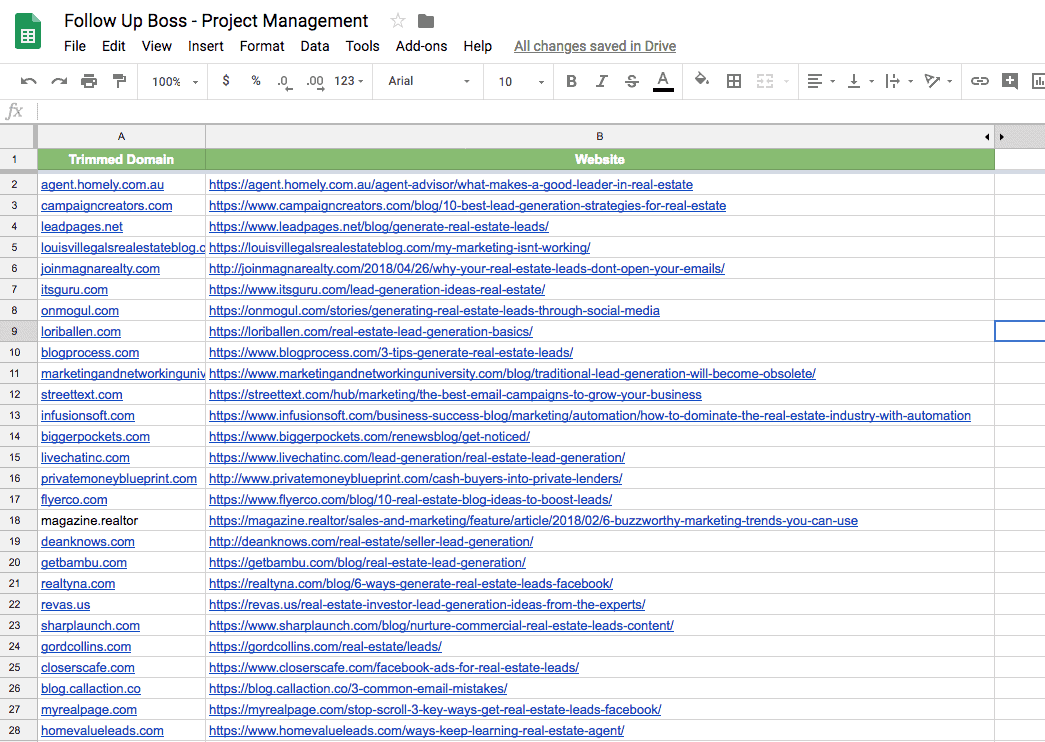Open the Add-ons menu

point(421,46)
